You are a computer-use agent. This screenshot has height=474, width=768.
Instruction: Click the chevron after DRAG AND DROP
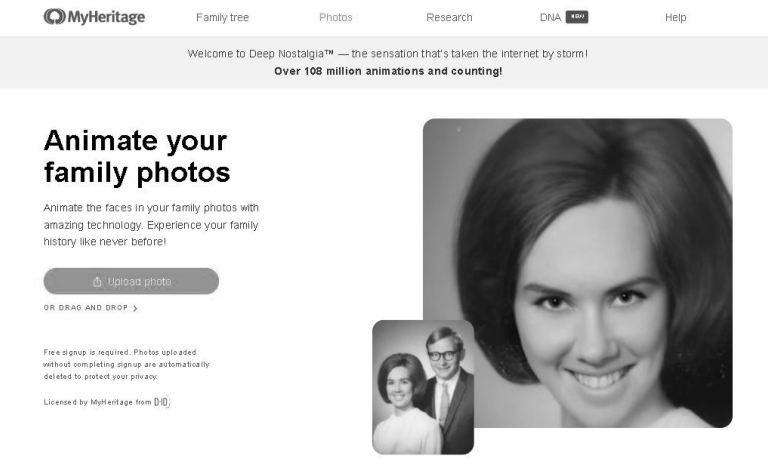click(135, 308)
